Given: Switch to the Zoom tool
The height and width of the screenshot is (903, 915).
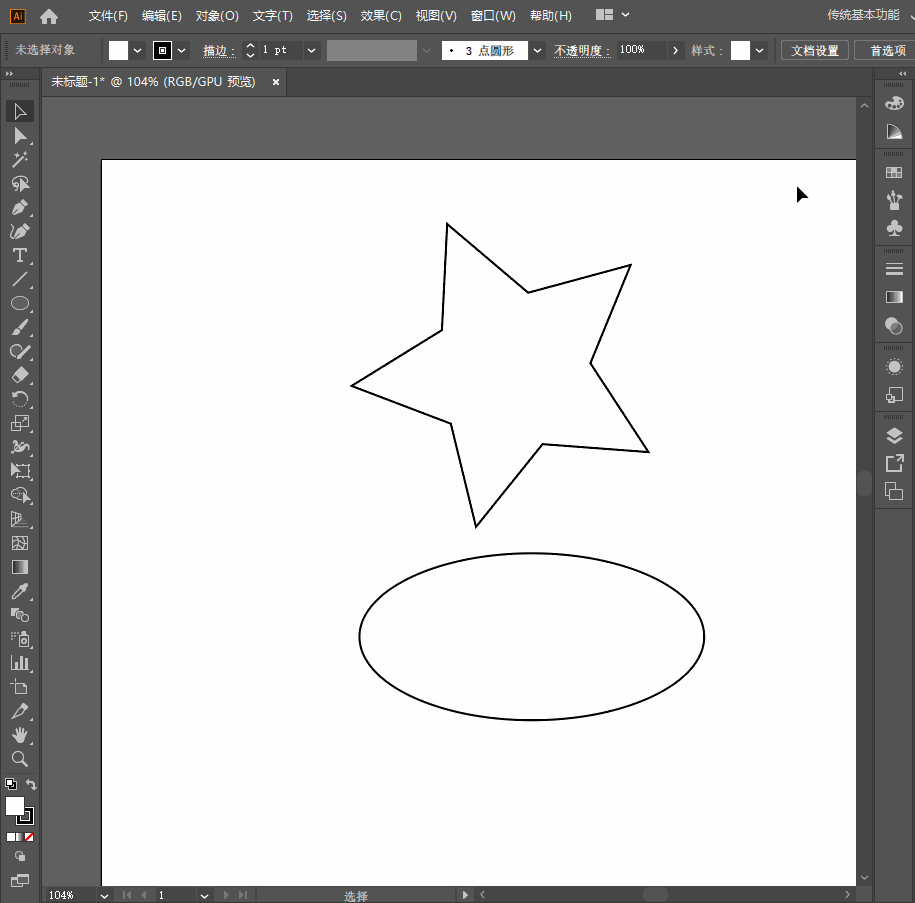Looking at the screenshot, I should [x=19, y=760].
